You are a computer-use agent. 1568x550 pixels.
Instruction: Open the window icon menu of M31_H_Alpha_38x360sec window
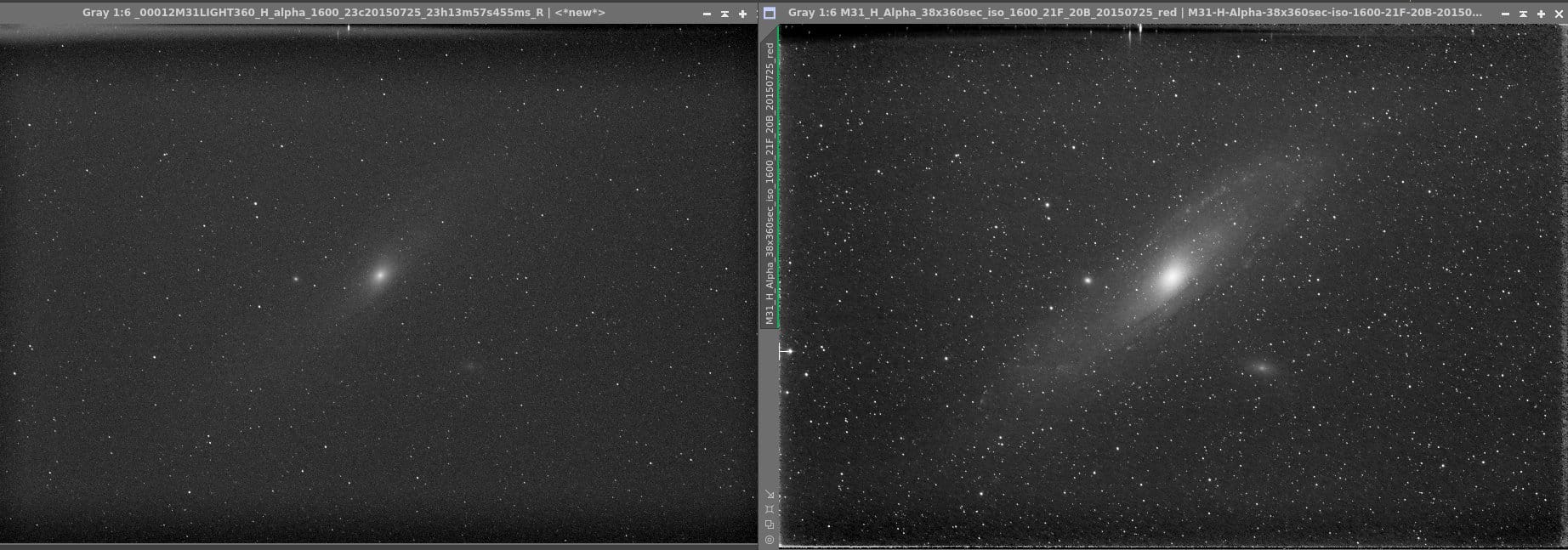(770, 13)
